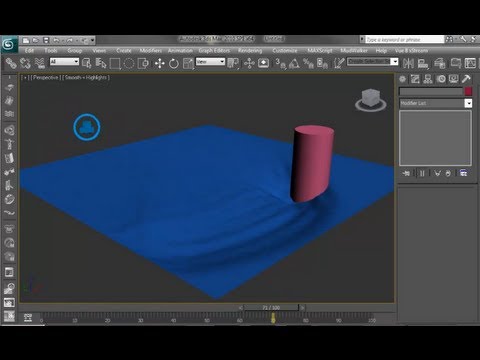Click the red object color swatch
The width and height of the screenshot is (480, 360).
point(468,91)
